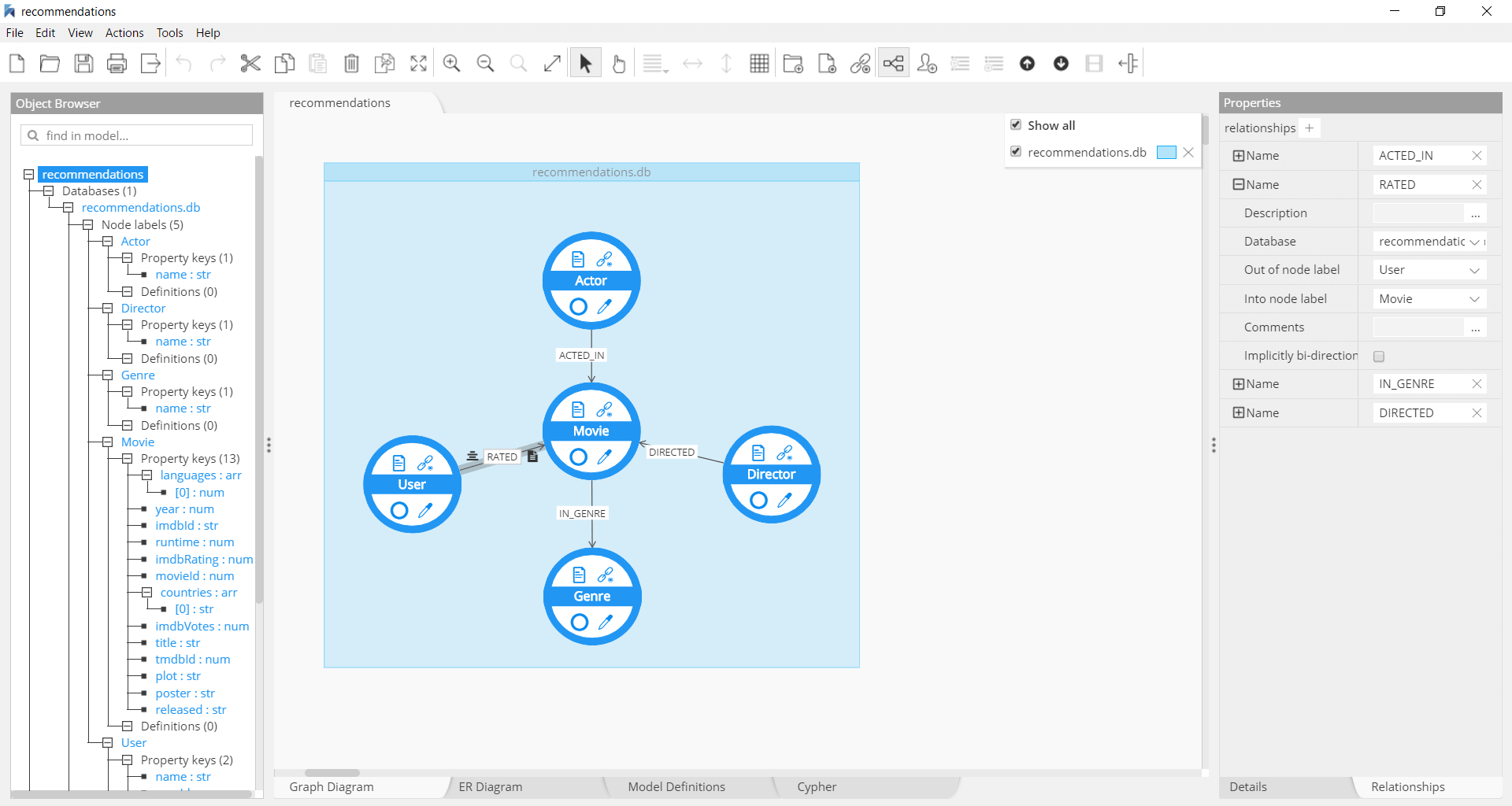Click the pencil icon inside the Director node

pyautogui.click(x=784, y=500)
